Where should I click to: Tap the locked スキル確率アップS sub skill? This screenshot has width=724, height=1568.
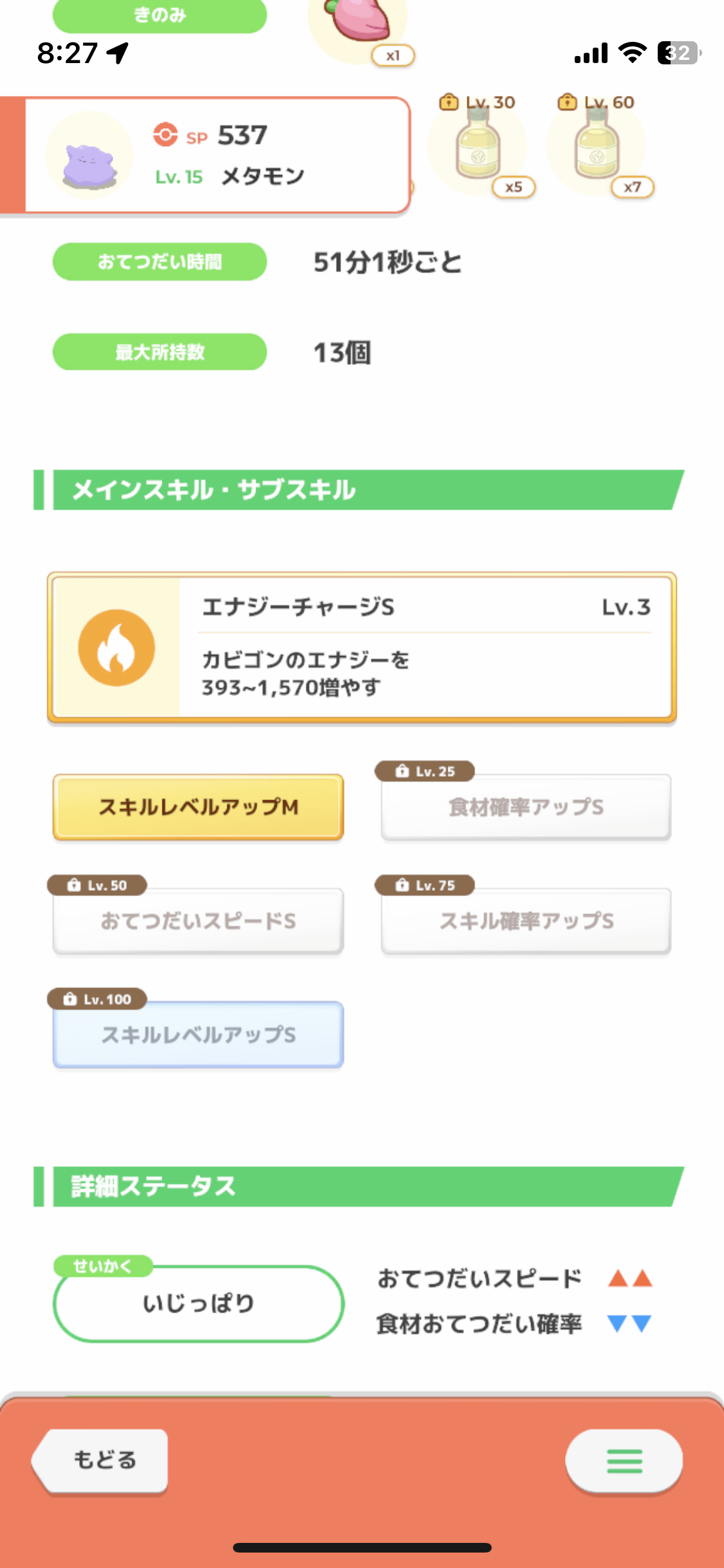pyautogui.click(x=526, y=921)
